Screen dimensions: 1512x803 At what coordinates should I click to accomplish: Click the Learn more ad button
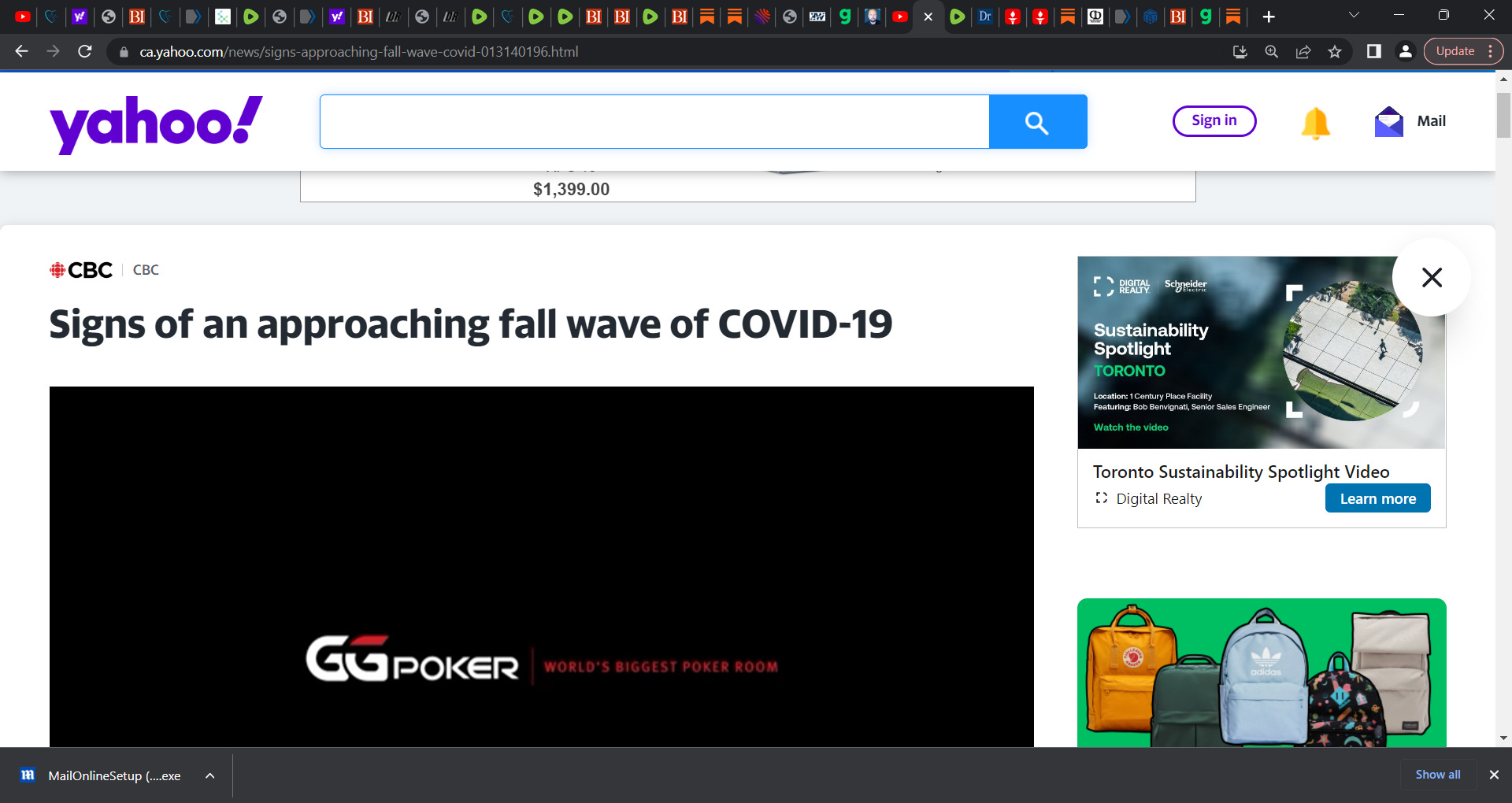coord(1377,498)
